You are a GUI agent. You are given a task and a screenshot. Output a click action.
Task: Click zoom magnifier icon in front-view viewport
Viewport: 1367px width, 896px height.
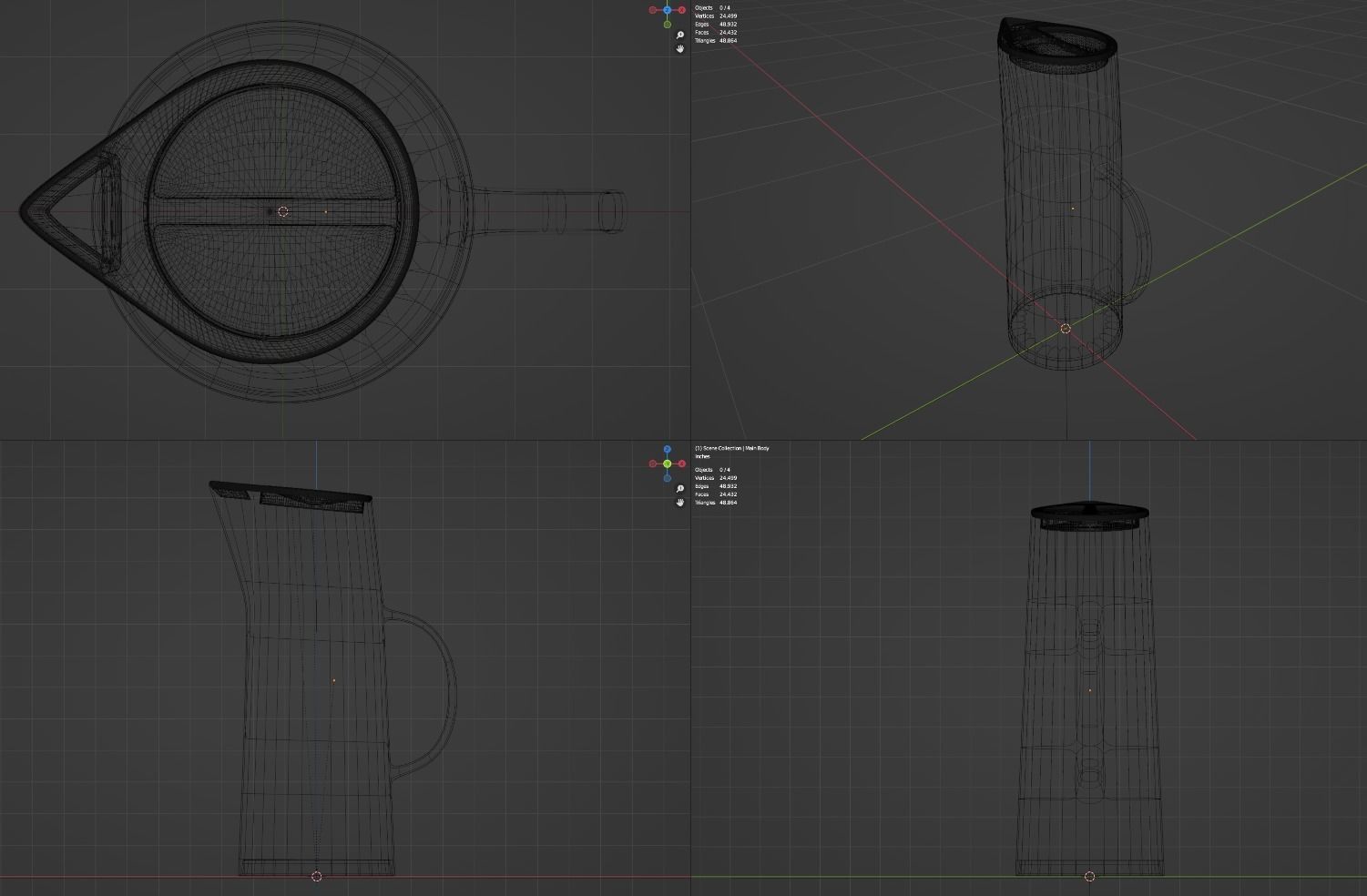(x=680, y=488)
